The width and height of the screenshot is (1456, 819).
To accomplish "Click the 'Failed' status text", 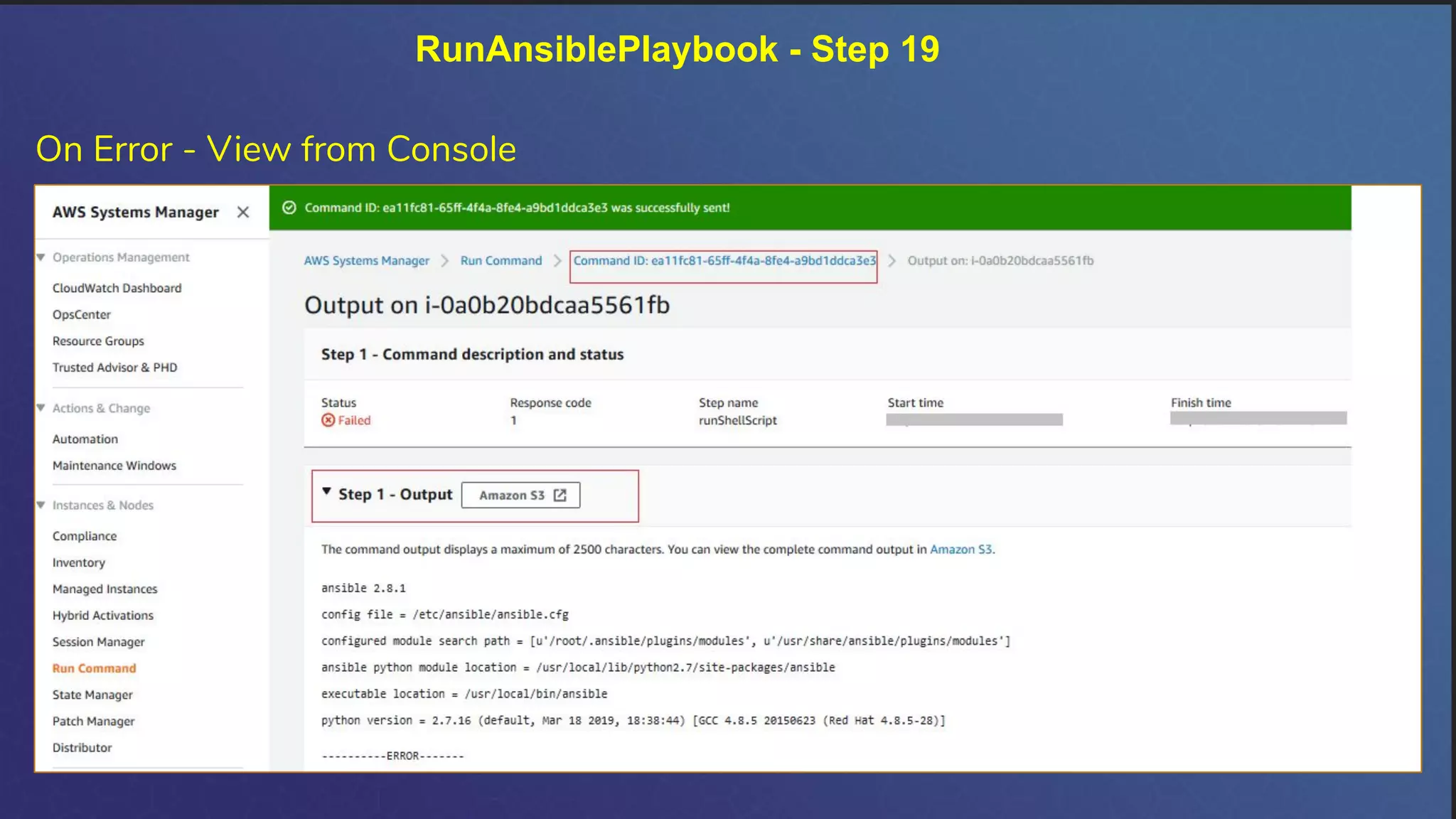I will (354, 420).
